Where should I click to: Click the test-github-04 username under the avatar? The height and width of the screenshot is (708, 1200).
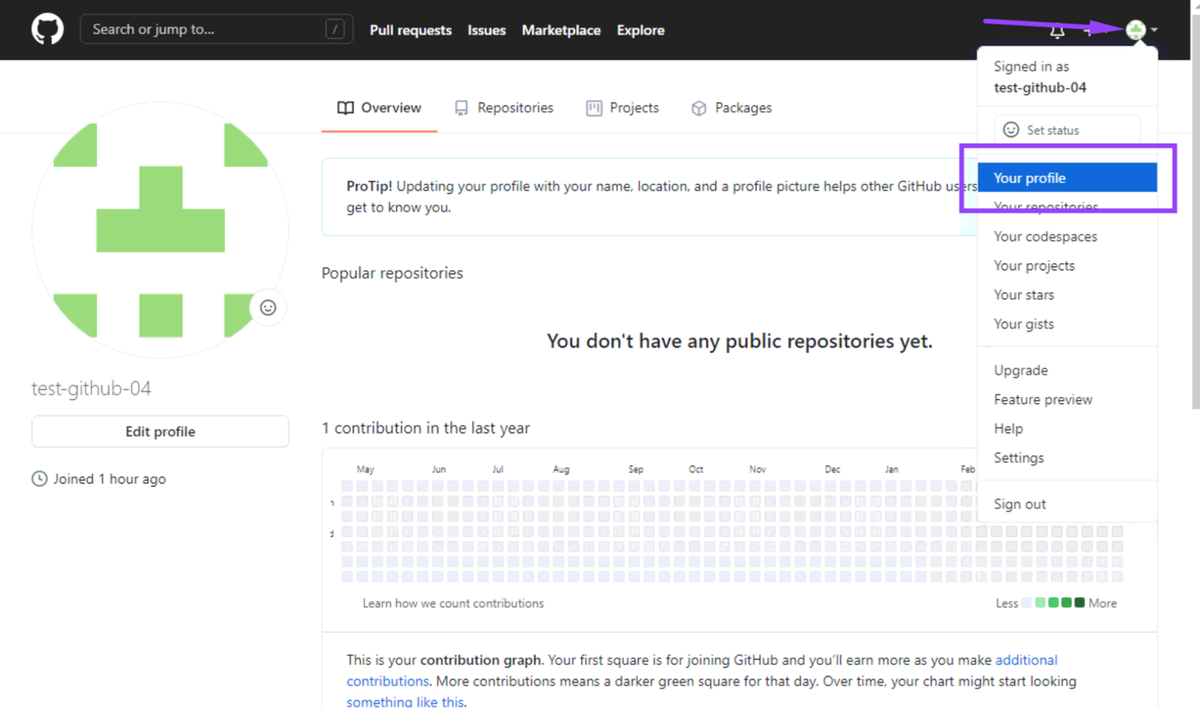pos(91,389)
